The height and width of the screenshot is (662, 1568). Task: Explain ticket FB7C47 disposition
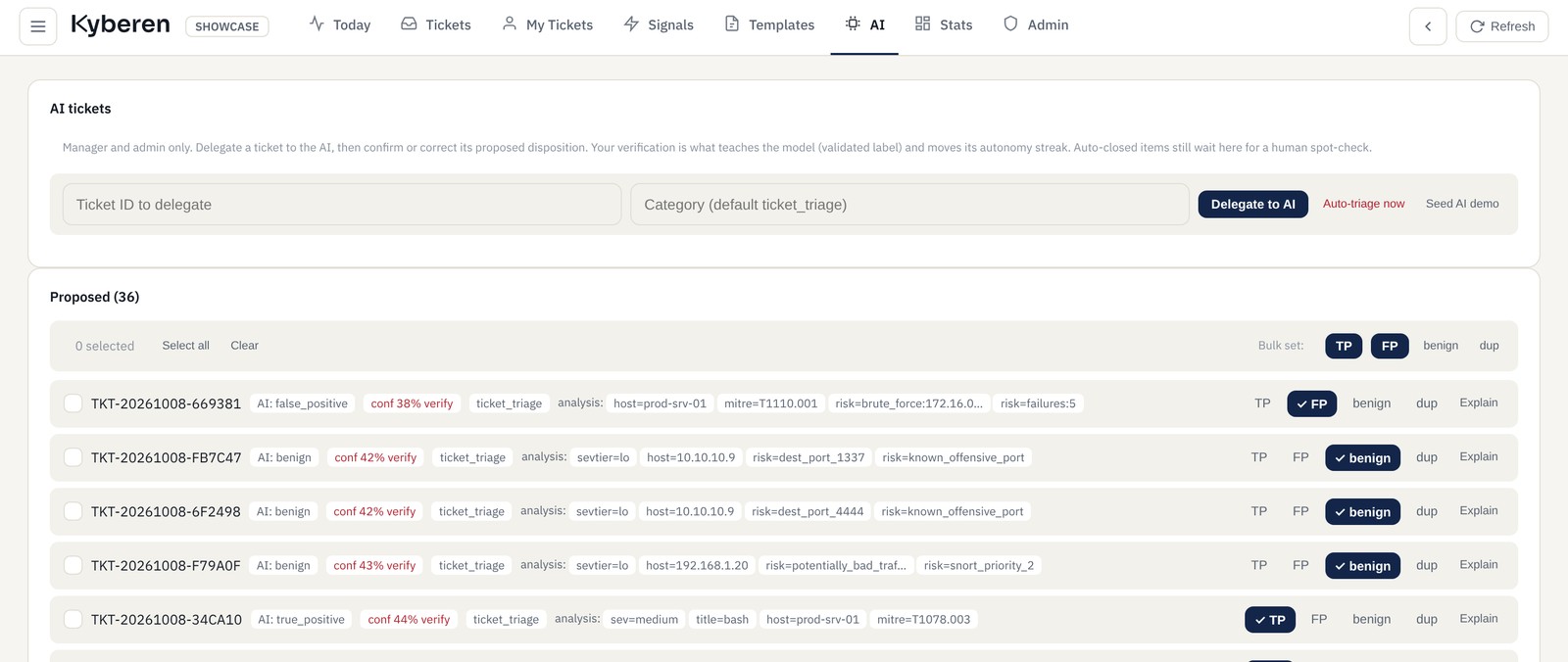point(1478,456)
